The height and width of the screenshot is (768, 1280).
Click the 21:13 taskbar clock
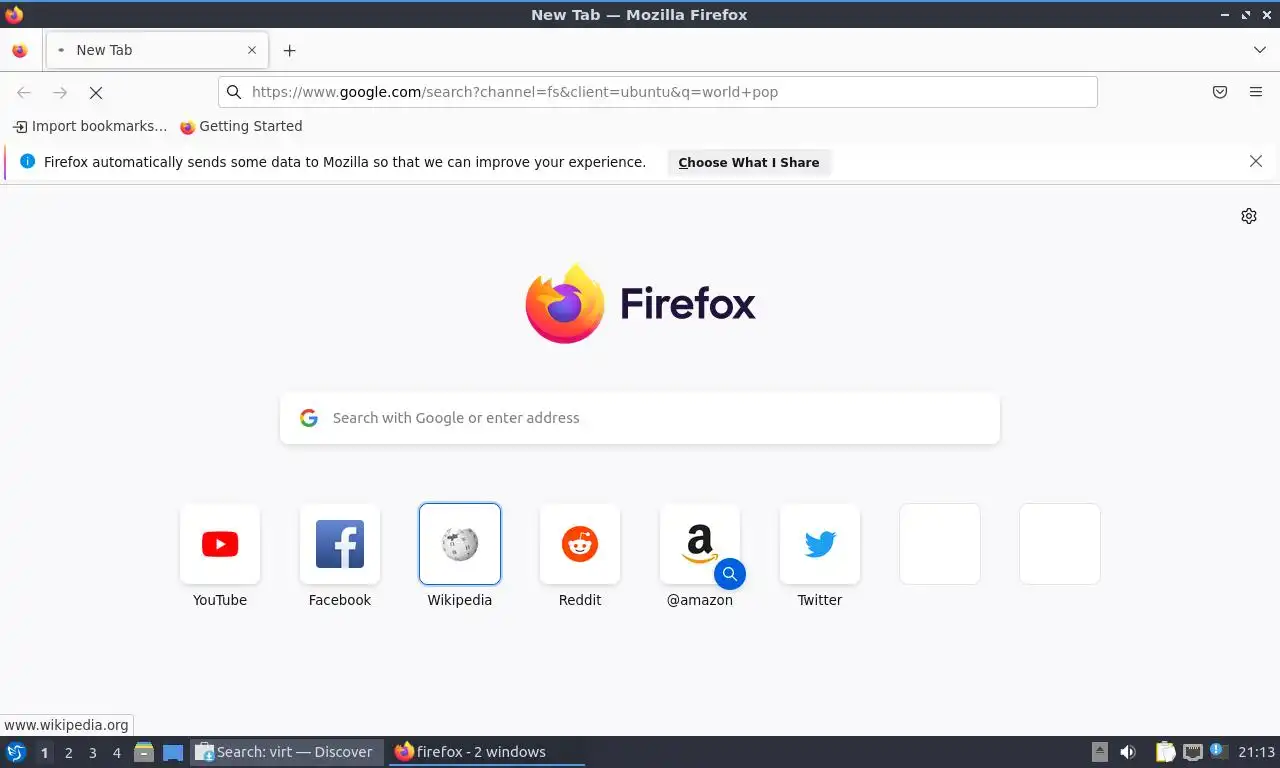click(1256, 752)
